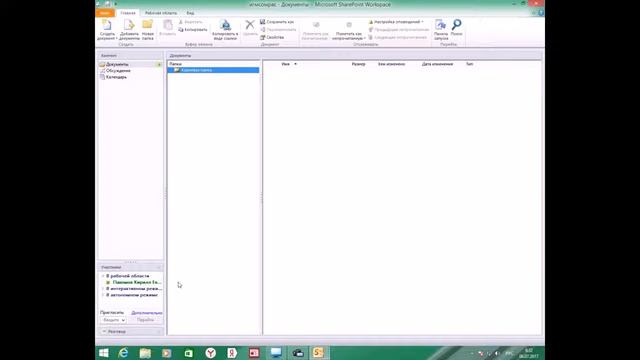Open the PowerPoint taskbar icon
Image resolution: width=640 pixels, height=360 pixels.
[x=254, y=353]
